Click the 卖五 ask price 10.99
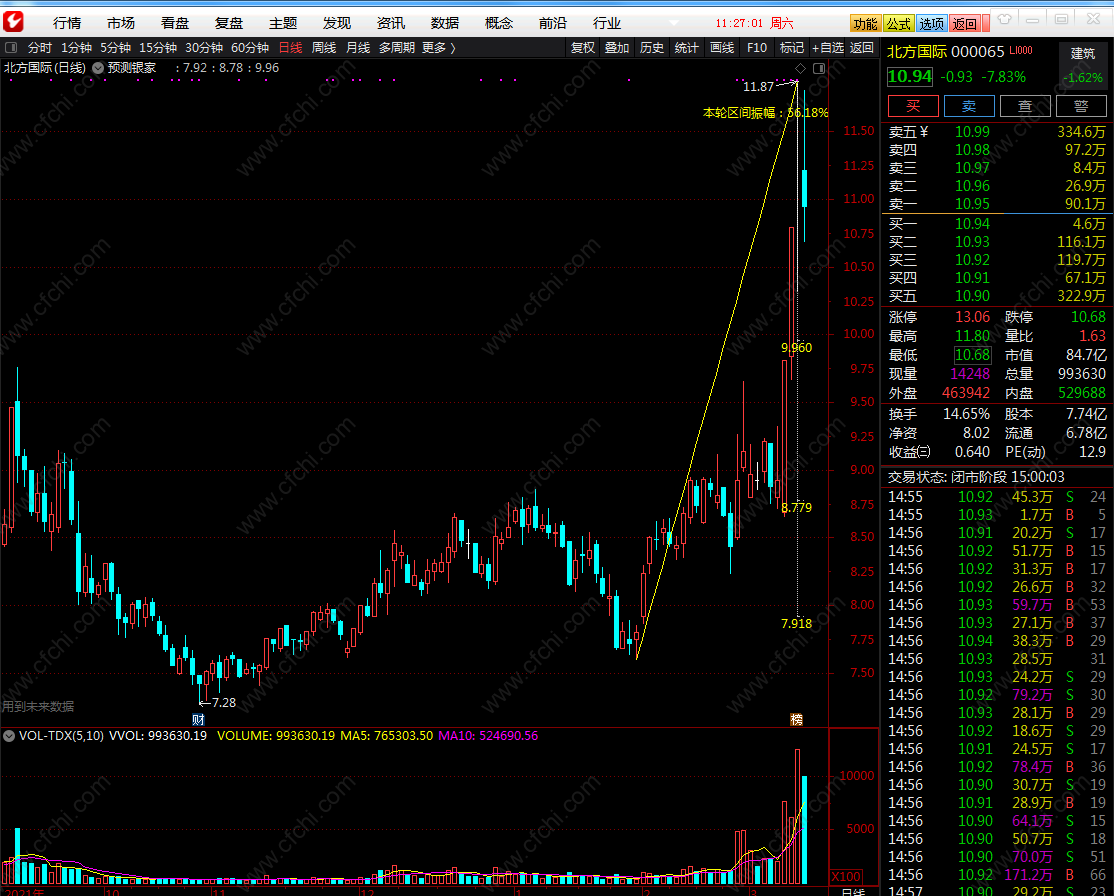1114x896 pixels. pos(972,131)
